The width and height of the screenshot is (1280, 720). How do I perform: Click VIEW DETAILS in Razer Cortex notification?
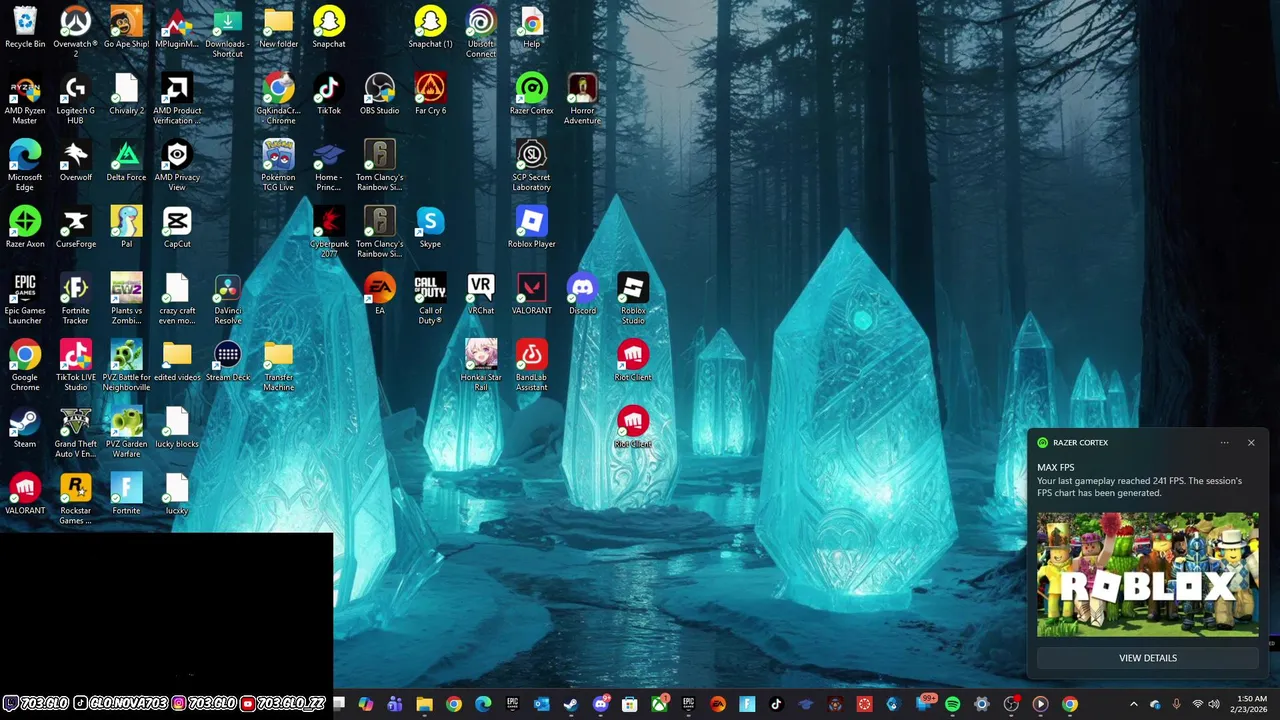(1148, 658)
